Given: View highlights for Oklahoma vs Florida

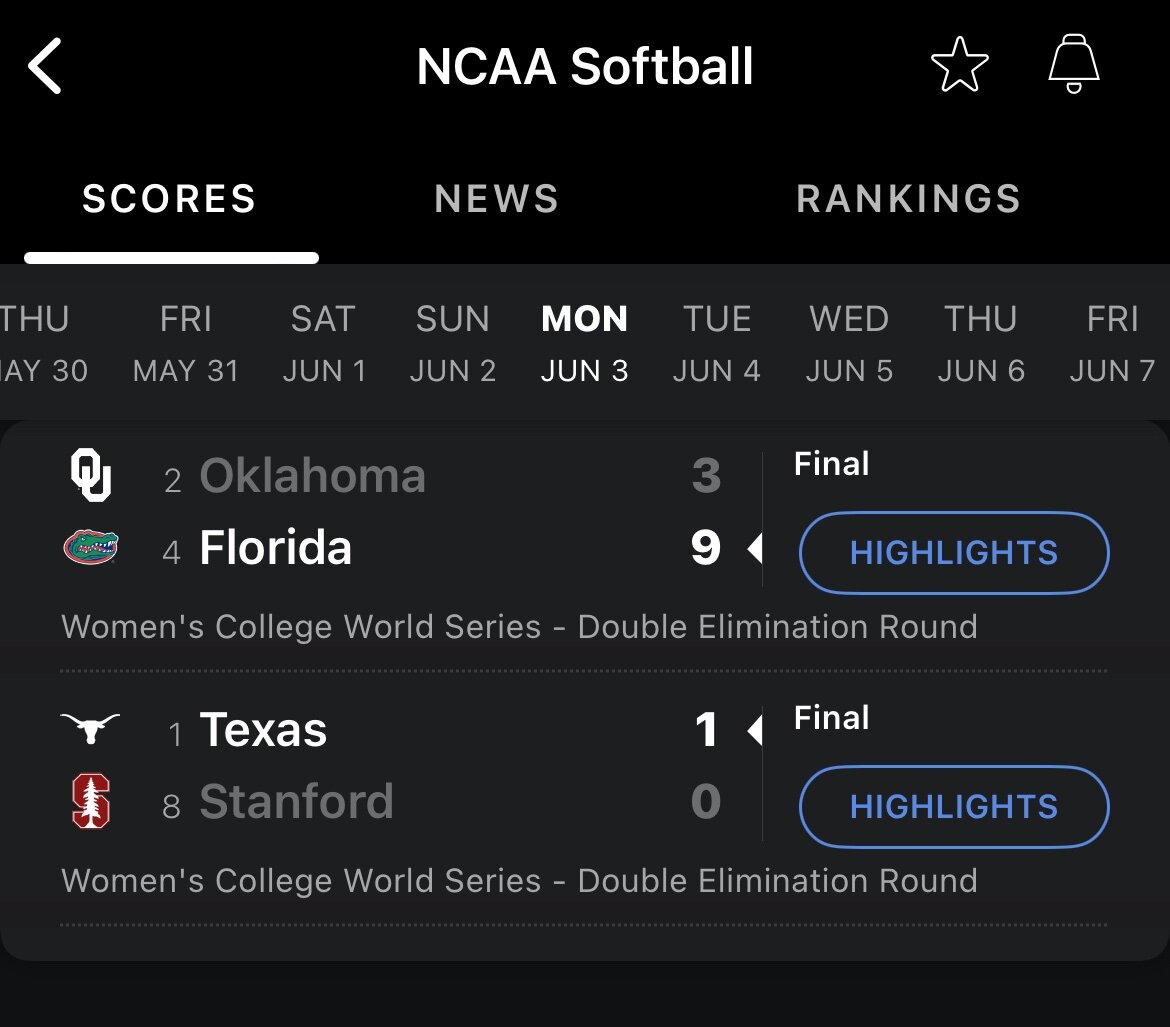Looking at the screenshot, I should click(x=954, y=553).
